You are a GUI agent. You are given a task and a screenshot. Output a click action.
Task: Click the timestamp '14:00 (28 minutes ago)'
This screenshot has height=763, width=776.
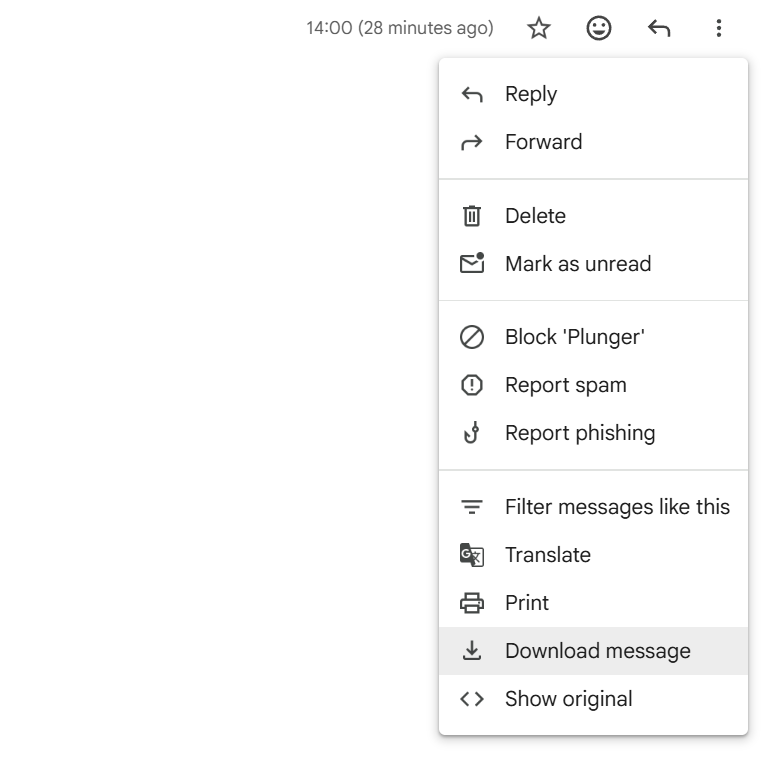[399, 28]
